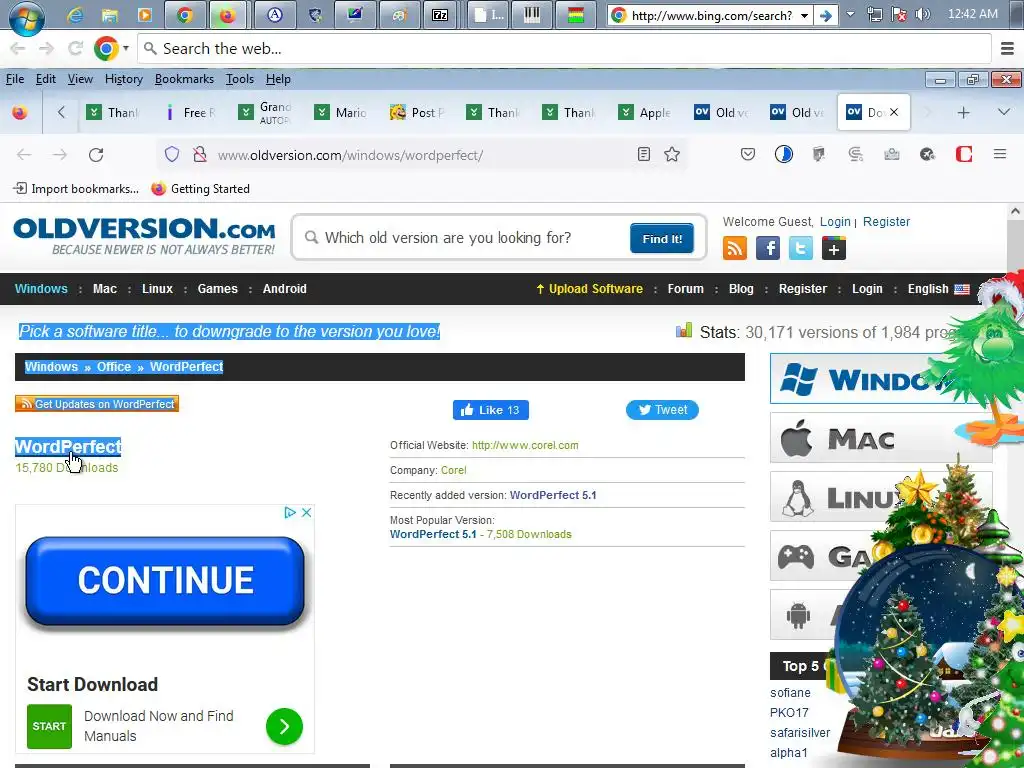Bookmark this page with the star
The height and width of the screenshot is (768, 1024).
tap(672, 154)
